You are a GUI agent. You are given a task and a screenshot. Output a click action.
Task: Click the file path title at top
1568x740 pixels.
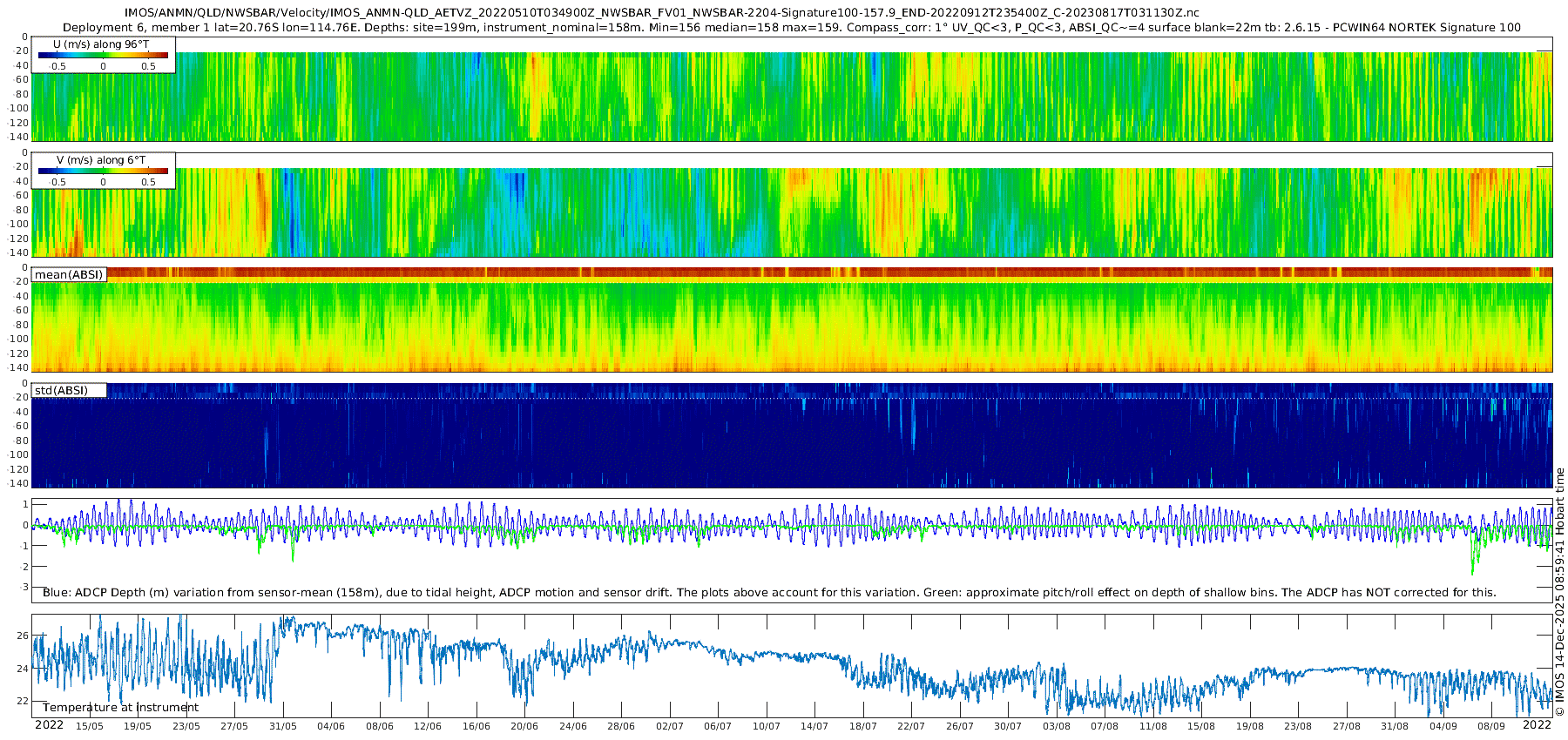click(x=661, y=12)
